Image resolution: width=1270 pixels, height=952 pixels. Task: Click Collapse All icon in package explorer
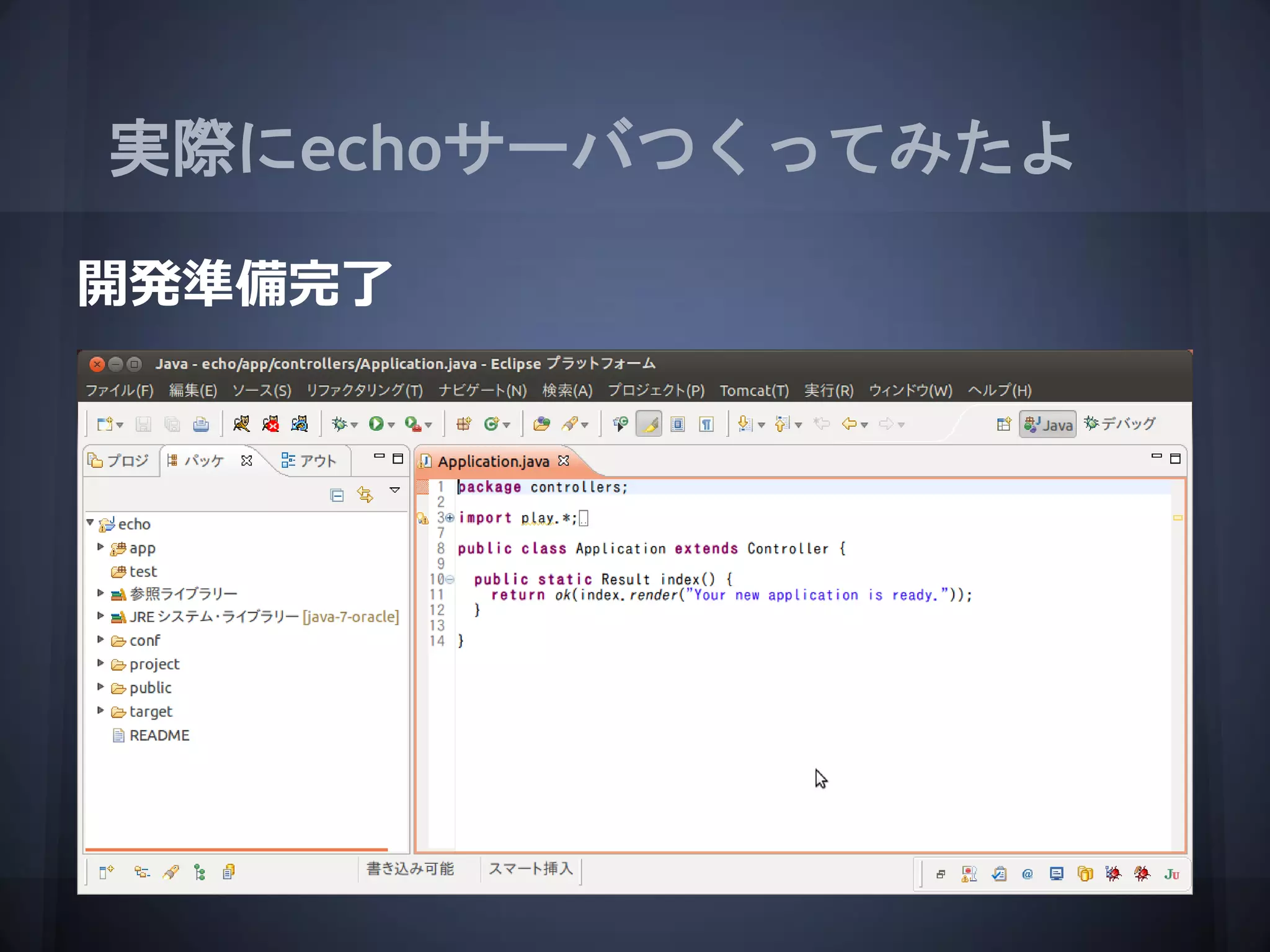[337, 495]
